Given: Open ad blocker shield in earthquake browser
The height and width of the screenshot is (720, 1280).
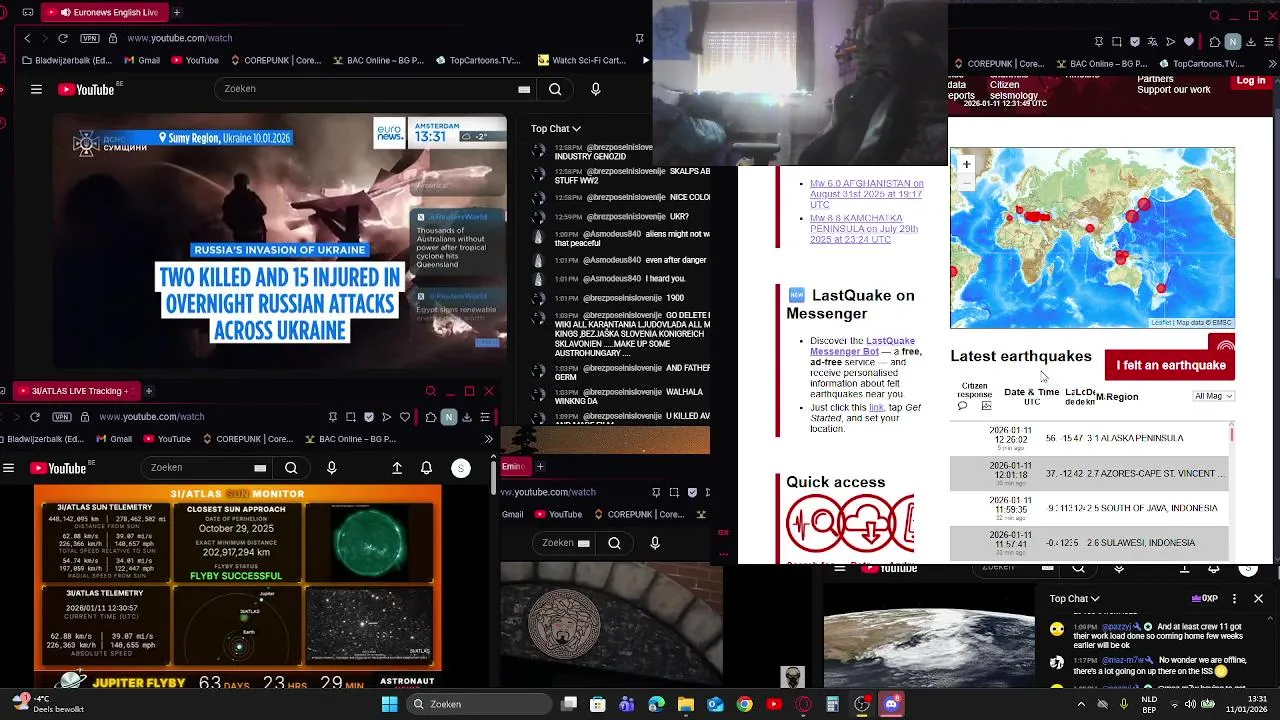Looking at the screenshot, I should click(x=1135, y=42).
